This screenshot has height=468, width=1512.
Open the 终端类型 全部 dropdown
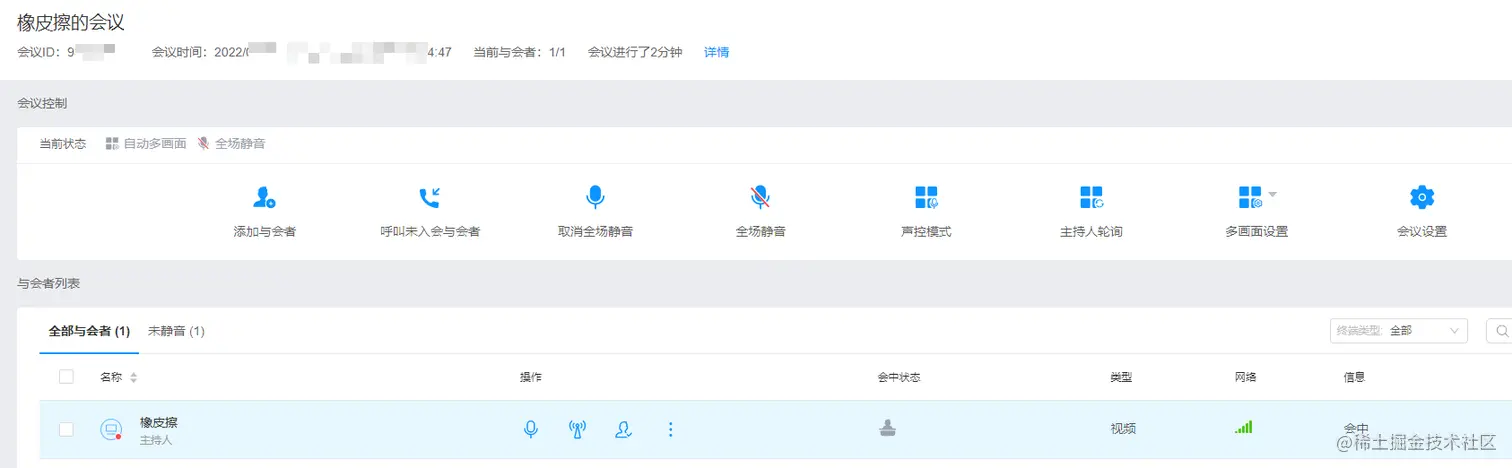coord(1399,331)
